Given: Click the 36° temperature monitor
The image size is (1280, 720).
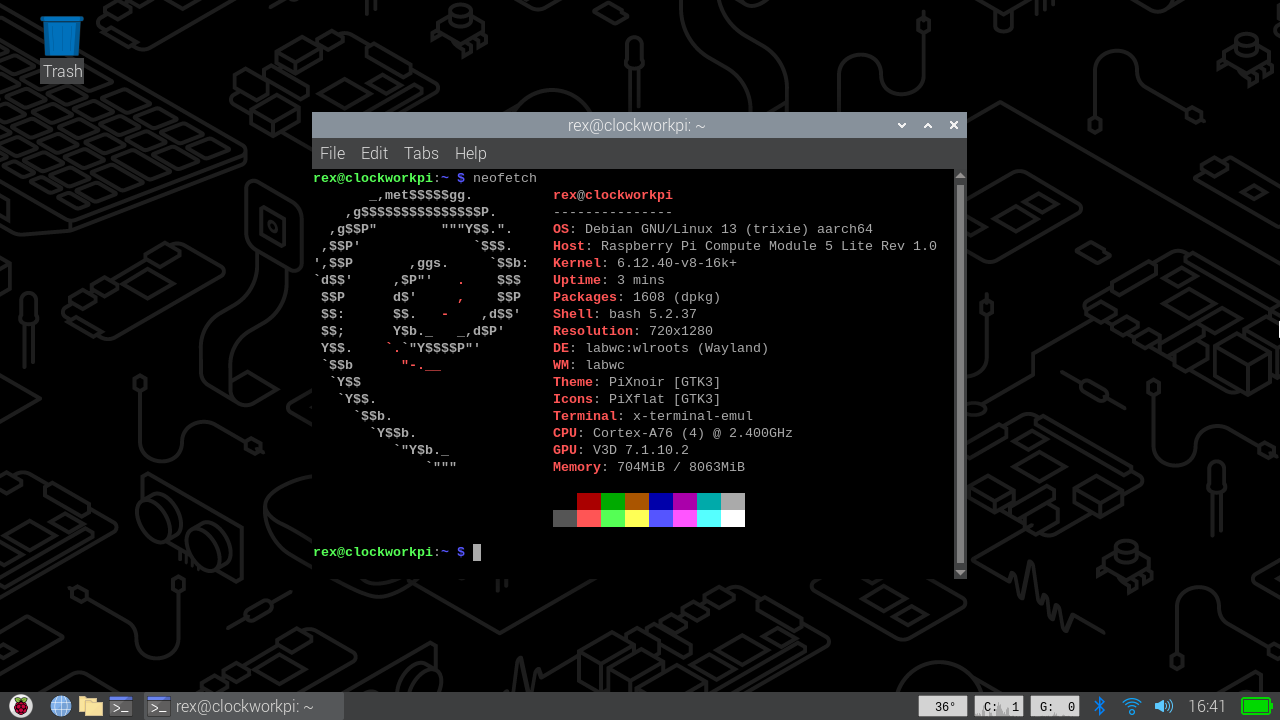Looking at the screenshot, I should pyautogui.click(x=943, y=706).
